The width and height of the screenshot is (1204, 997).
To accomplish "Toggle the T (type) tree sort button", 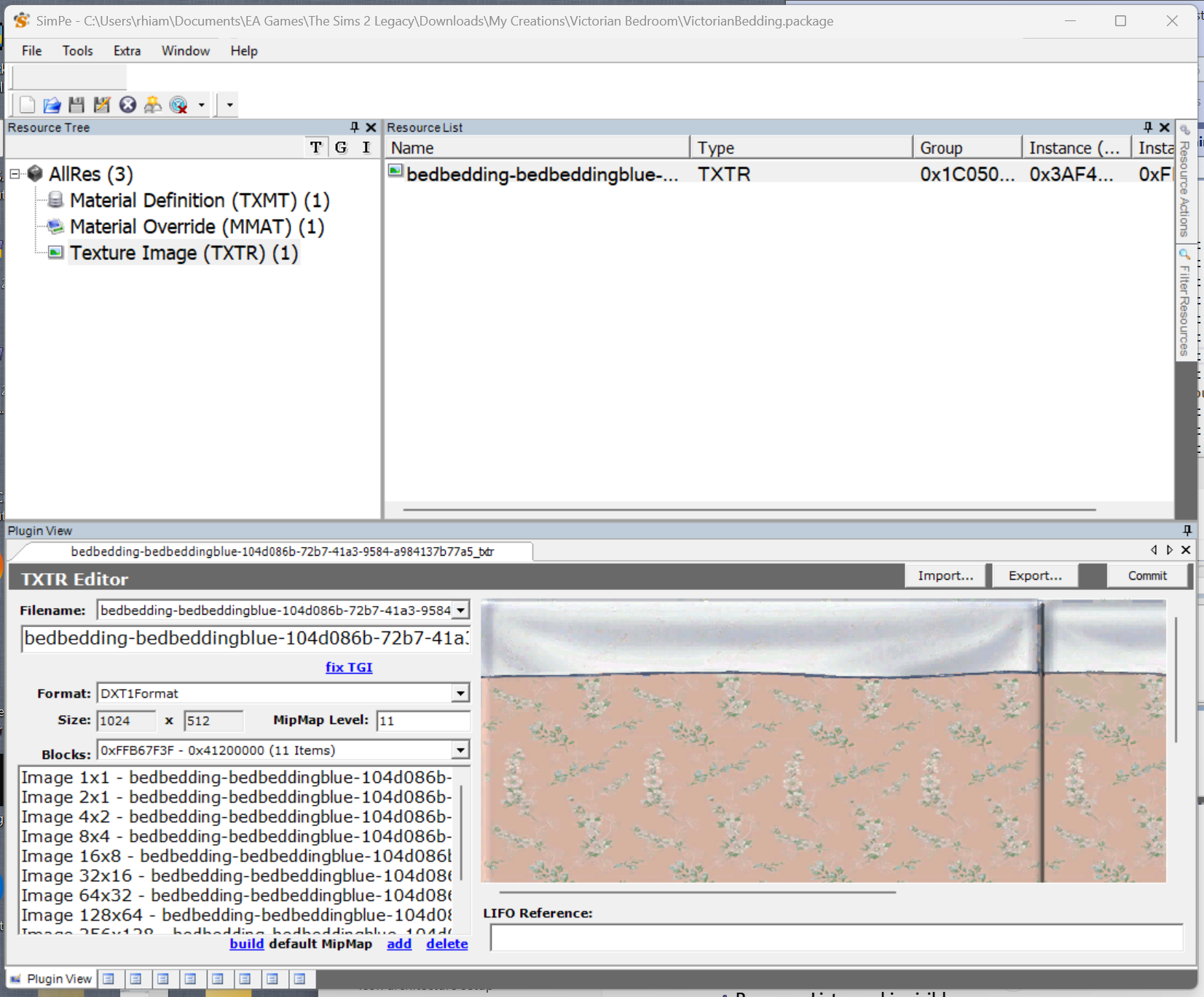I will 315,148.
